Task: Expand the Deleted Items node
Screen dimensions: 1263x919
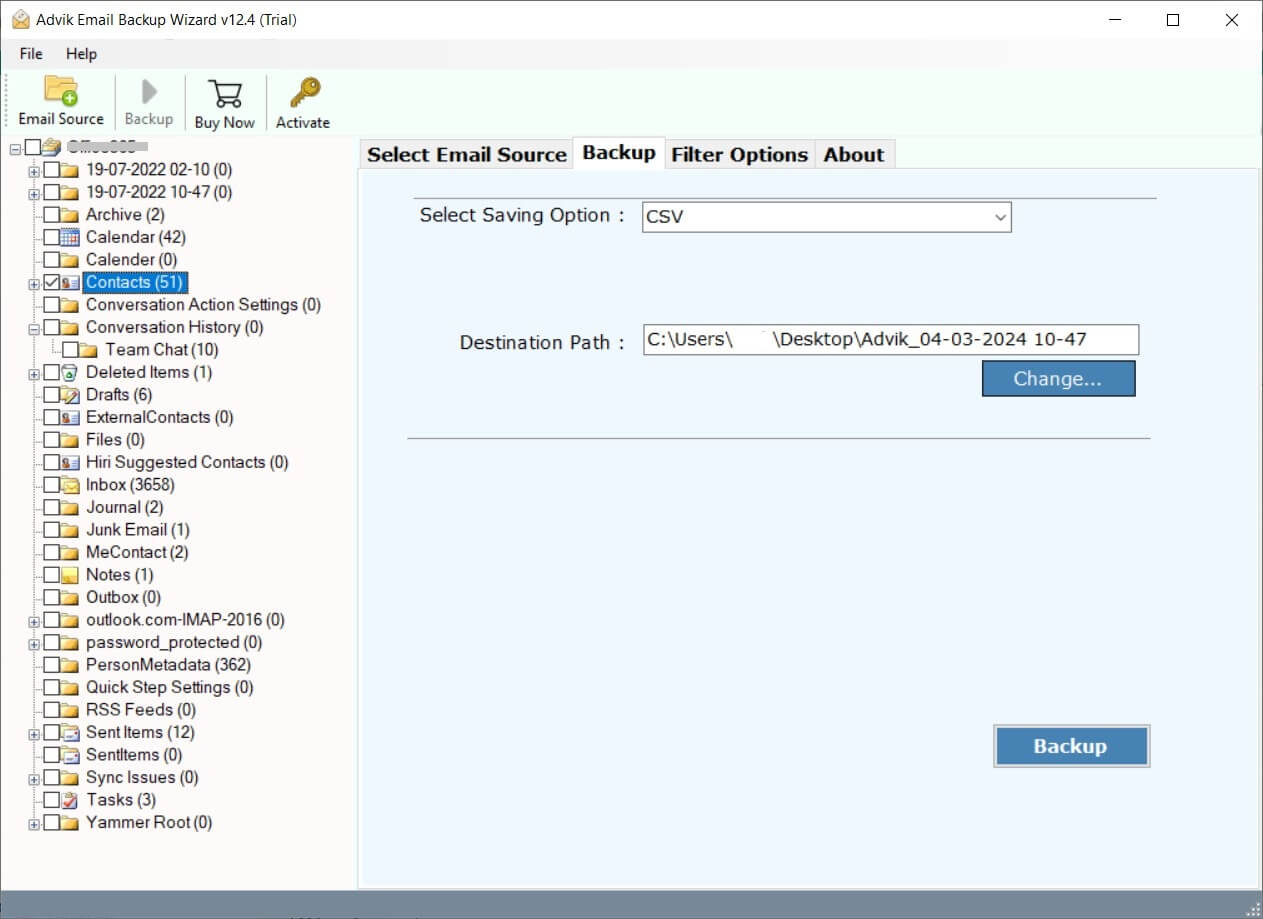Action: 34,373
